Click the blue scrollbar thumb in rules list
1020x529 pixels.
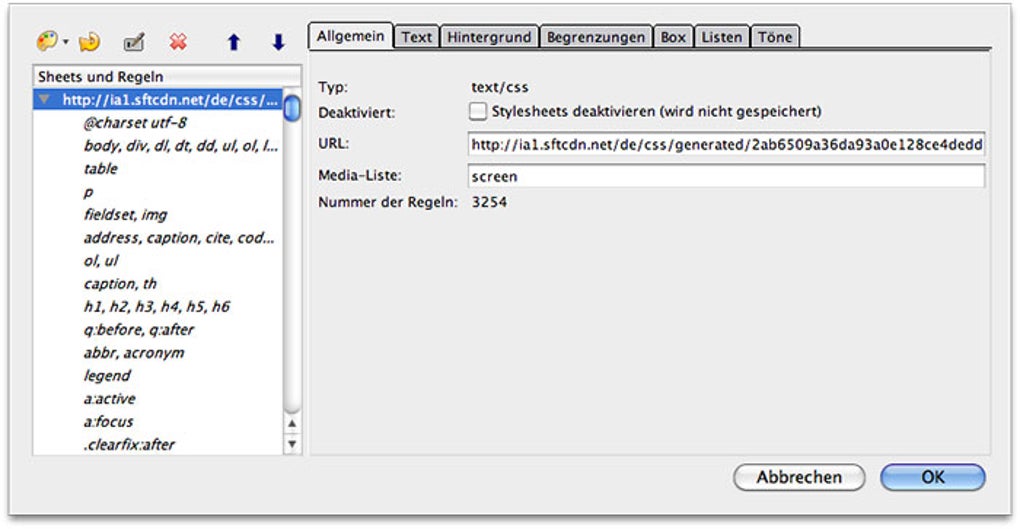click(x=292, y=108)
